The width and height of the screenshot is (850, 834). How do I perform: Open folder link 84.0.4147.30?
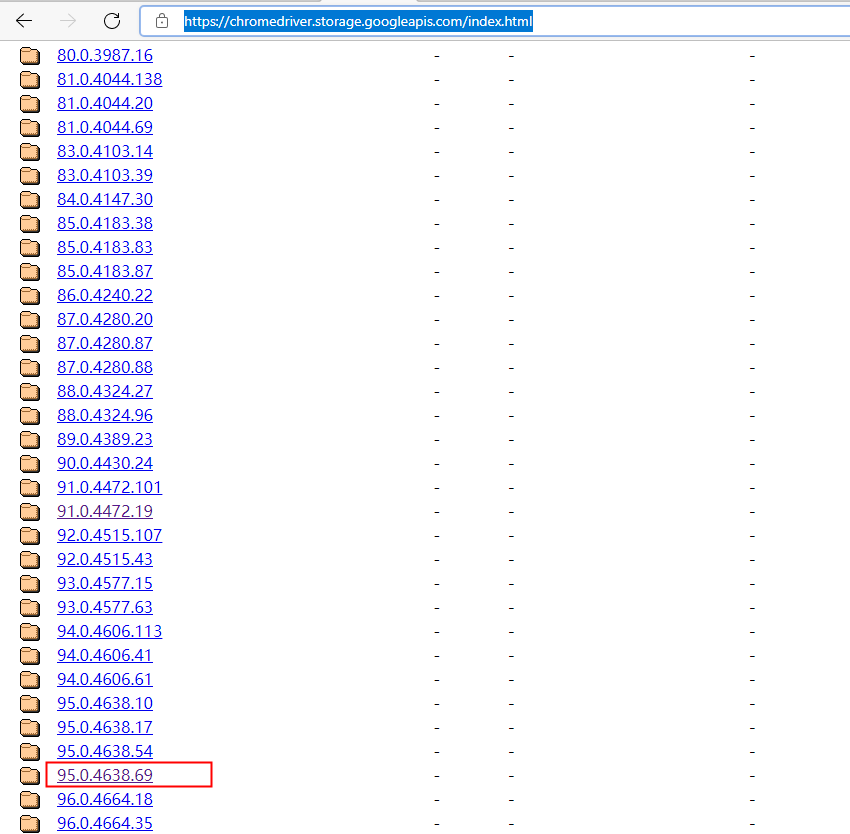point(105,199)
